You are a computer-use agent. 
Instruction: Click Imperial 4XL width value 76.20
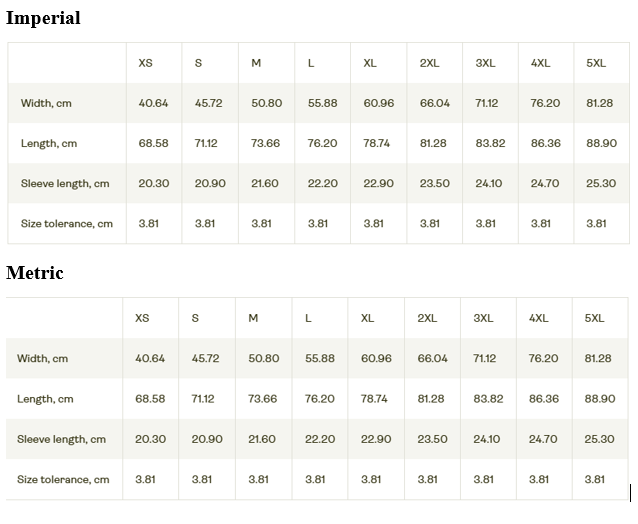pos(545,103)
